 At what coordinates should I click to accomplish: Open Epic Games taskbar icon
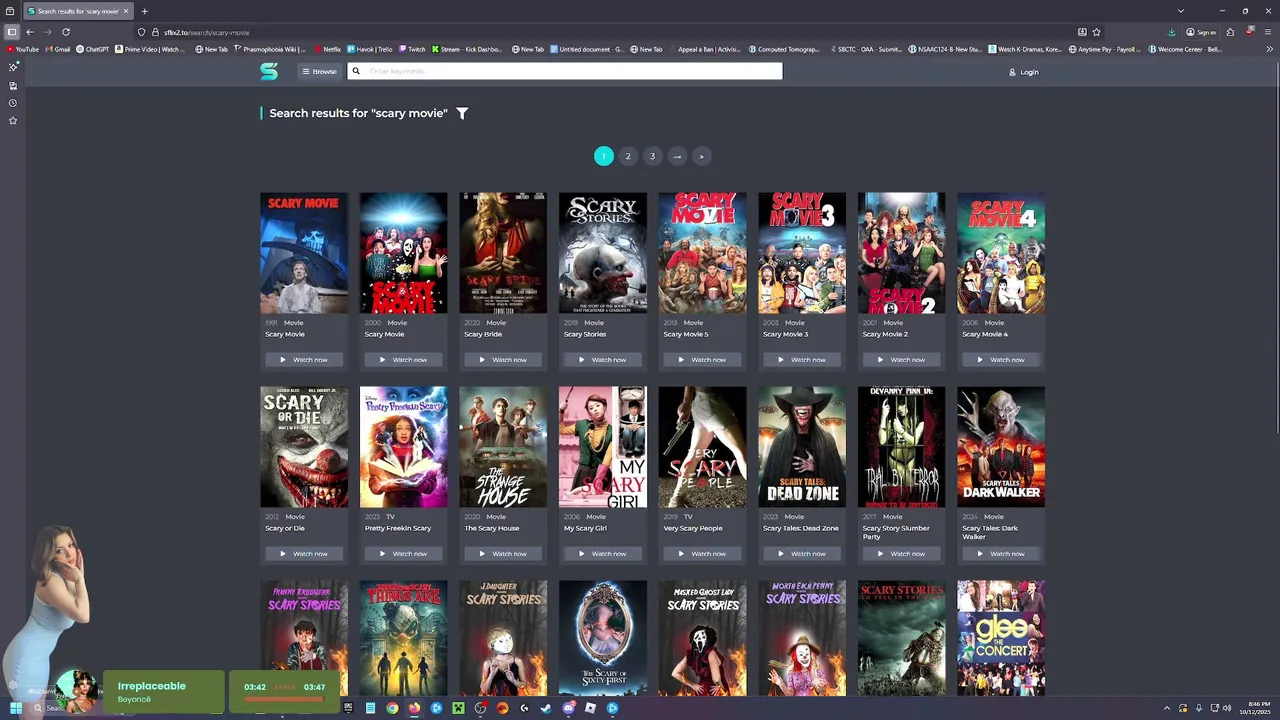348,708
